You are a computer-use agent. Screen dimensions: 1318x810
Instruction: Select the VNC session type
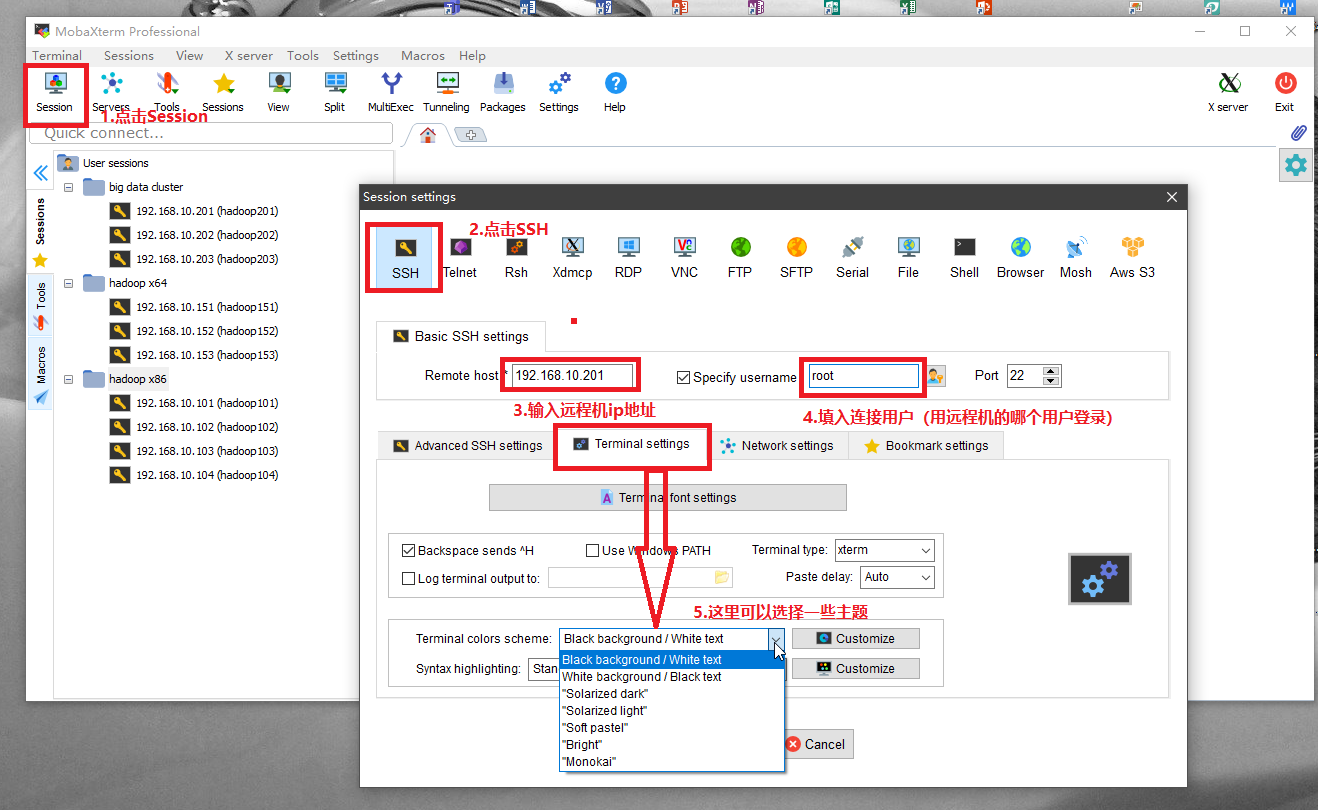(685, 258)
